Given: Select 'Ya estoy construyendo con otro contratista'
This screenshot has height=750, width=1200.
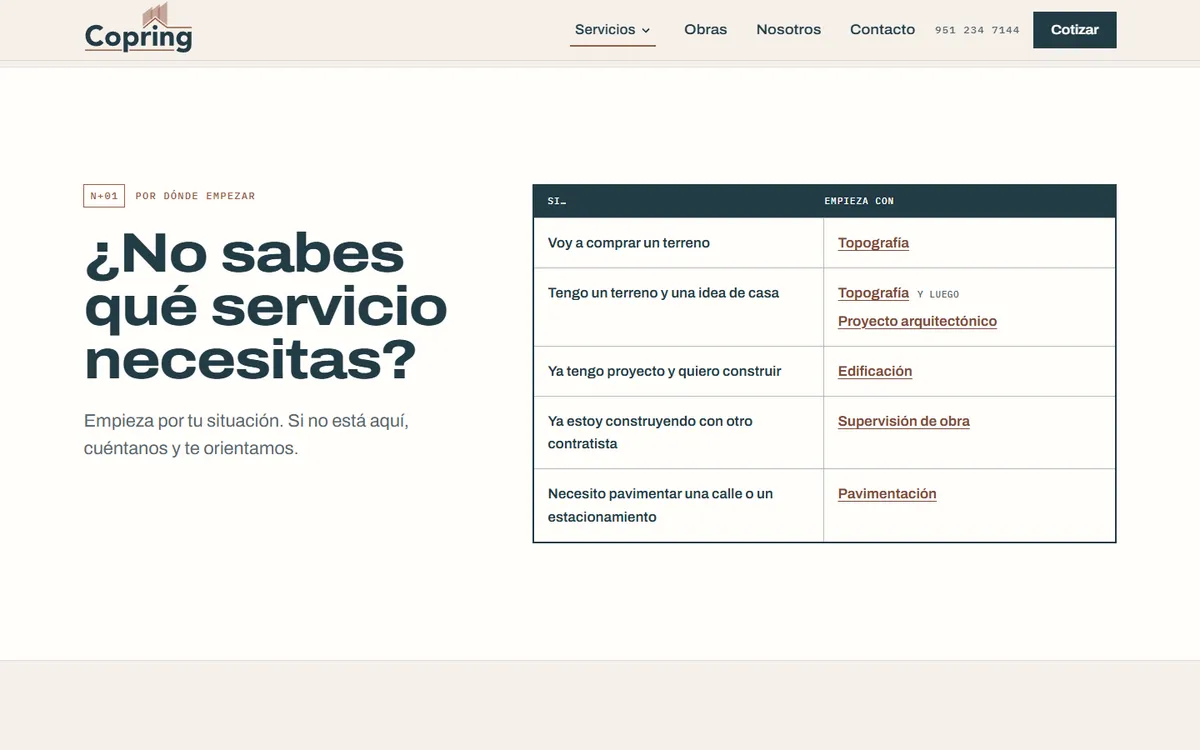Looking at the screenshot, I should pyautogui.click(x=650, y=432).
